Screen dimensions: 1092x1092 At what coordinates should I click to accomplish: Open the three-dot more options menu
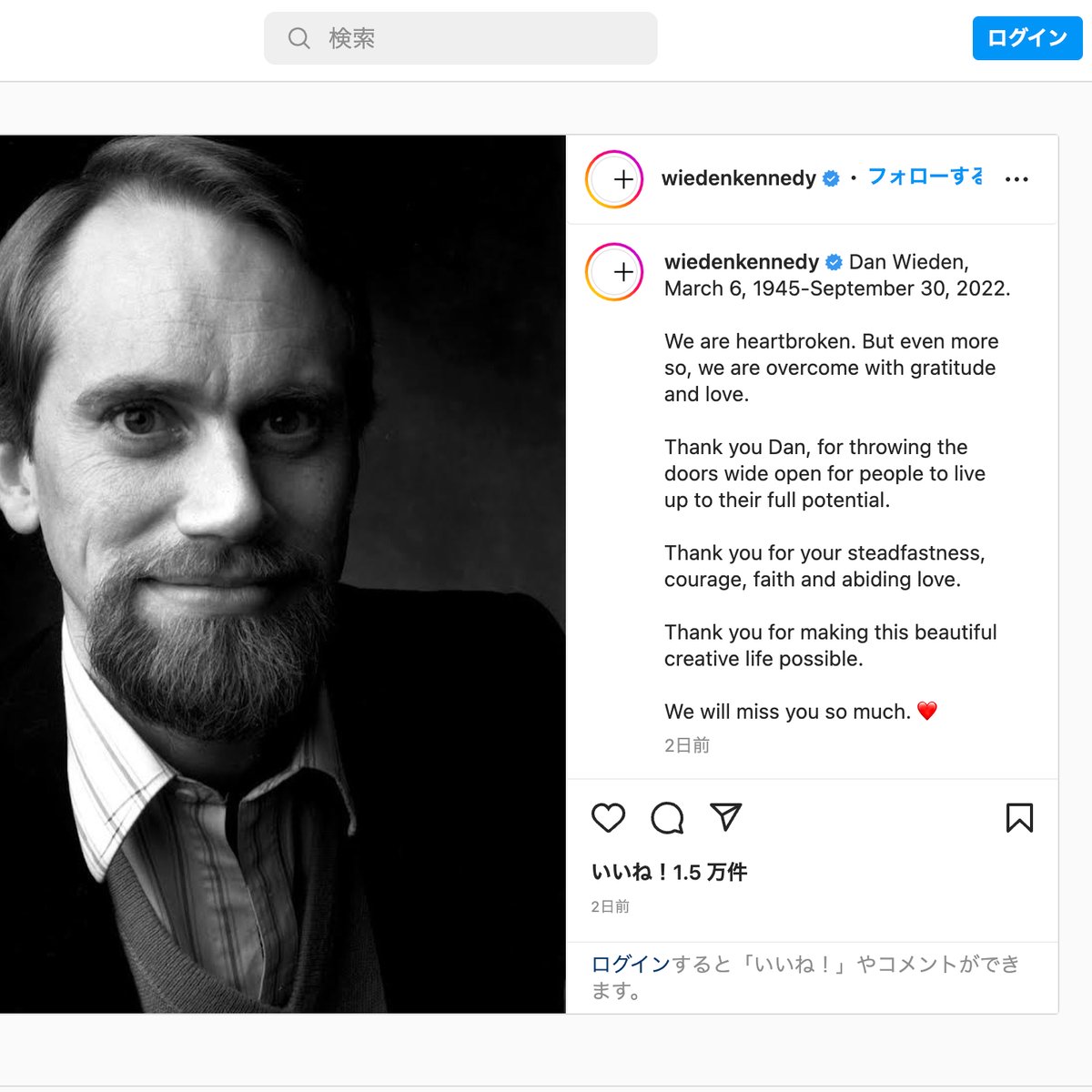pyautogui.click(x=1016, y=179)
